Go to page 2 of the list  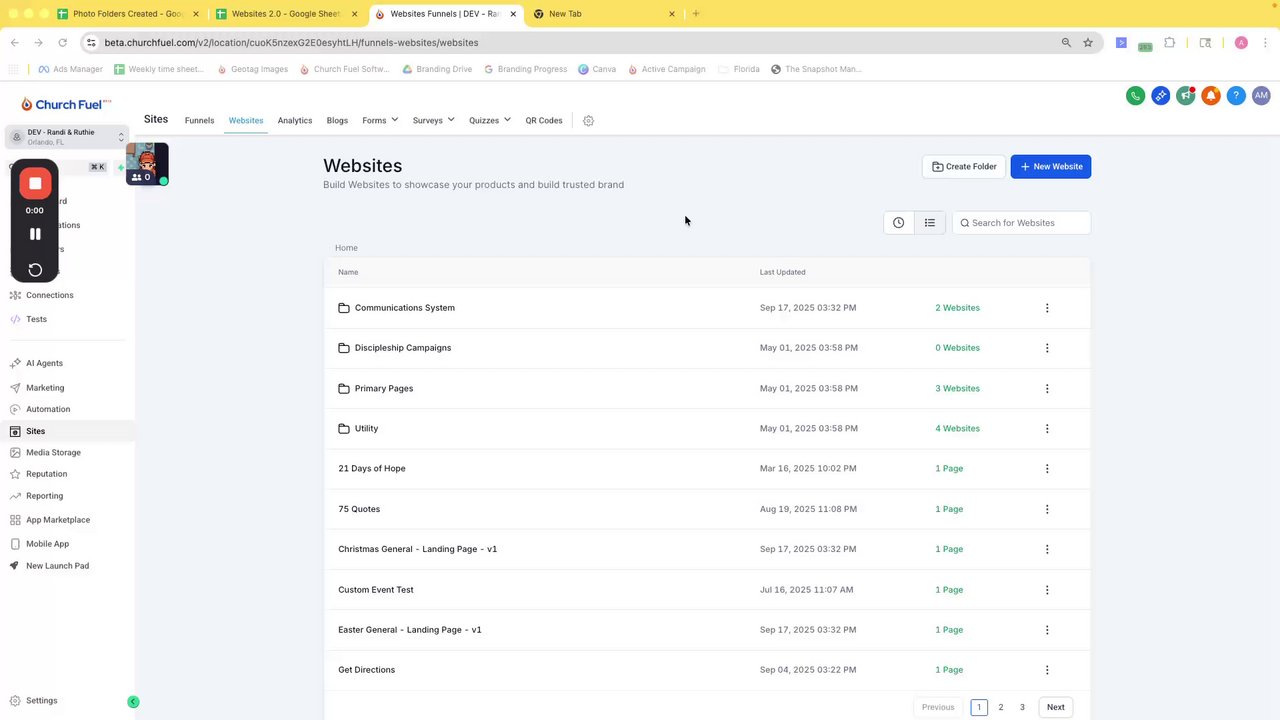coord(1000,707)
